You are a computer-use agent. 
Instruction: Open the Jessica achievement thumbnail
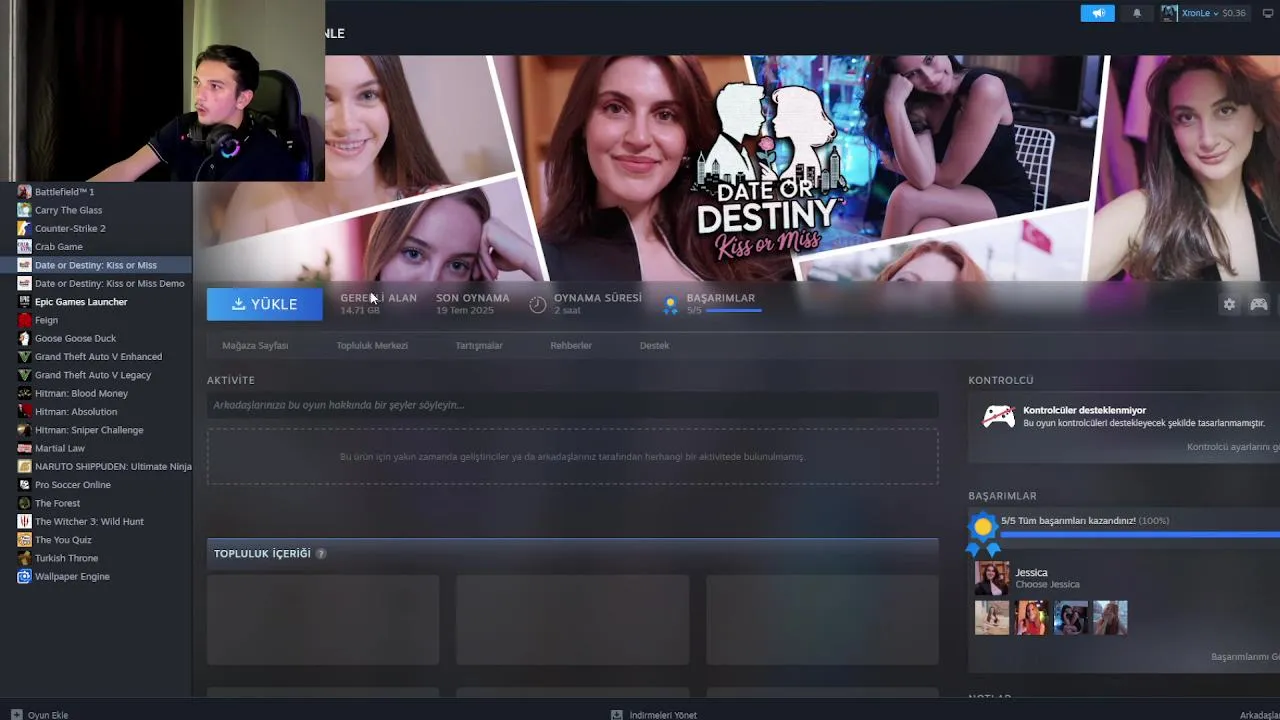coord(992,579)
